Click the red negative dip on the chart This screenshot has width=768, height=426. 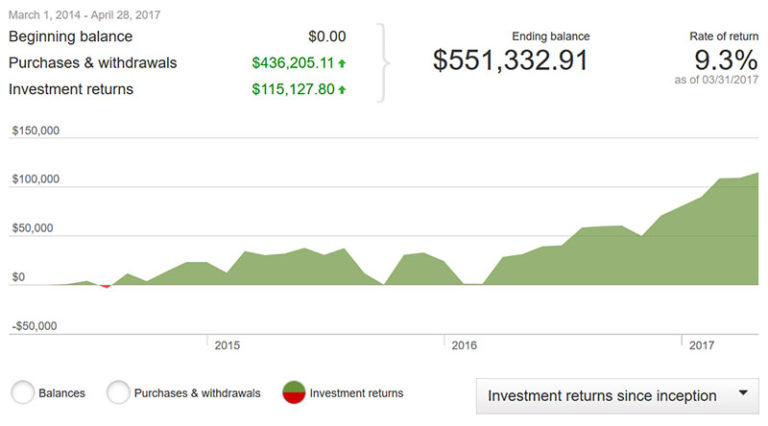[105, 286]
